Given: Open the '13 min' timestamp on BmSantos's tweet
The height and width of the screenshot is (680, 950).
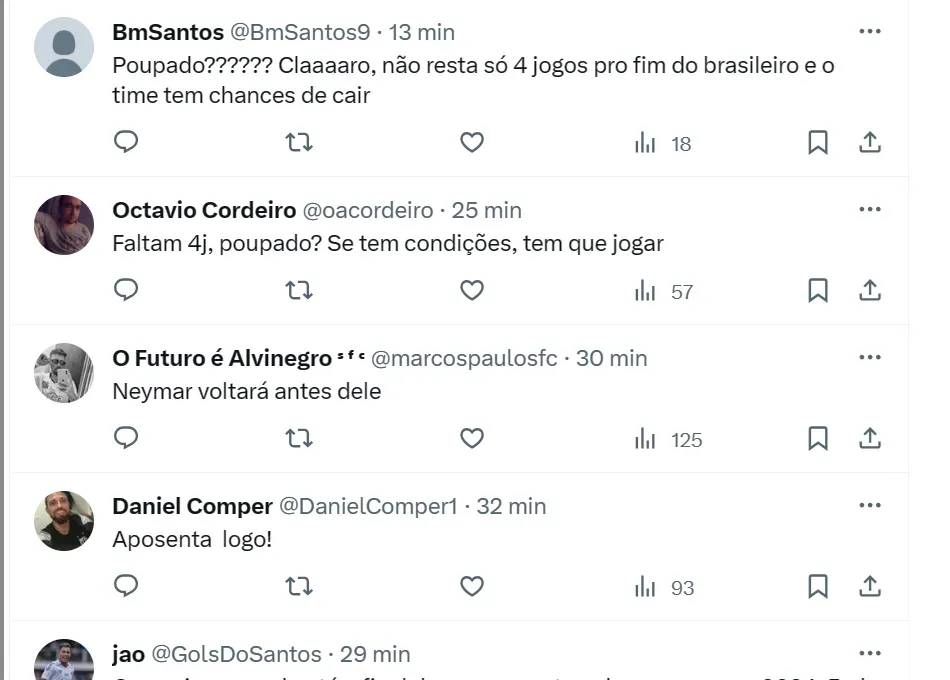Looking at the screenshot, I should point(422,32).
